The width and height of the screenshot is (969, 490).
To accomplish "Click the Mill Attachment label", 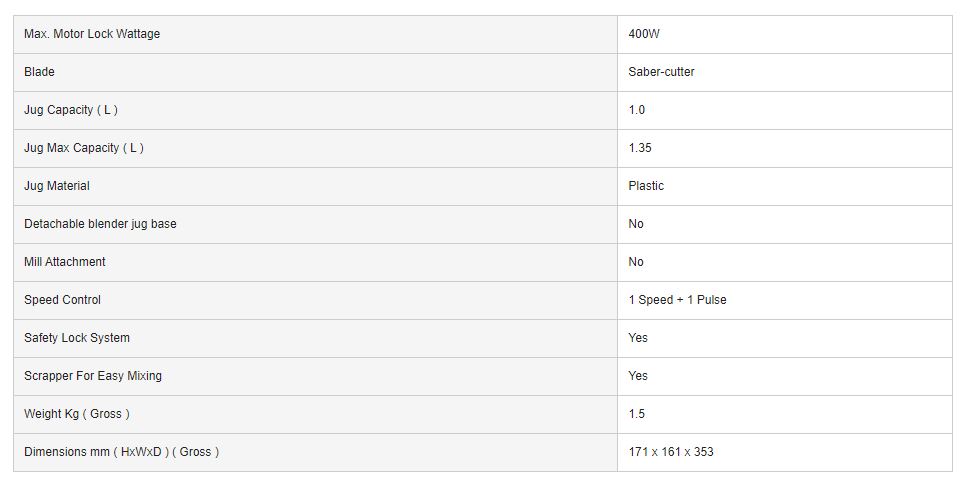I will 65,262.
